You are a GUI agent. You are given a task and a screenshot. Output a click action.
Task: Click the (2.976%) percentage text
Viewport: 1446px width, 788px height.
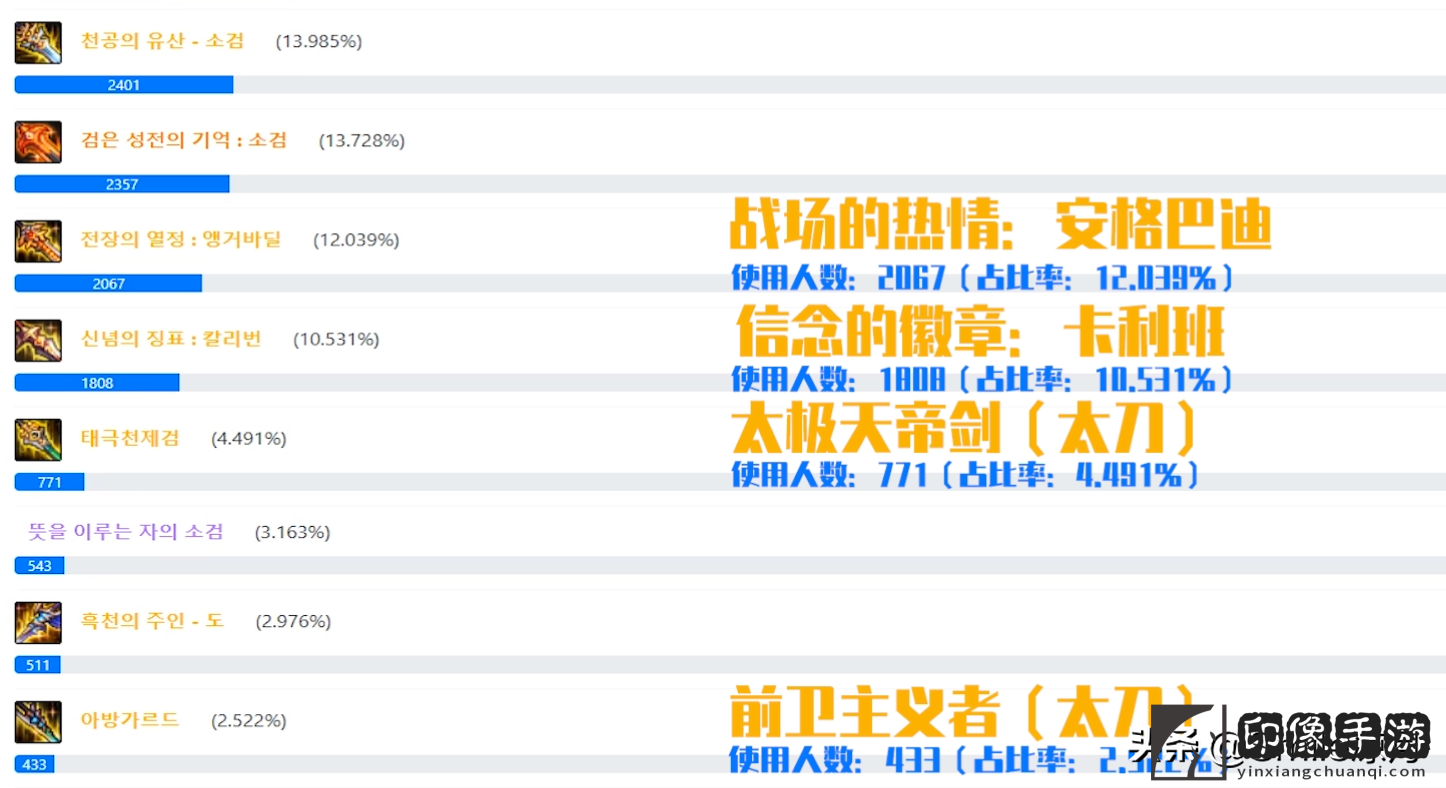(293, 621)
